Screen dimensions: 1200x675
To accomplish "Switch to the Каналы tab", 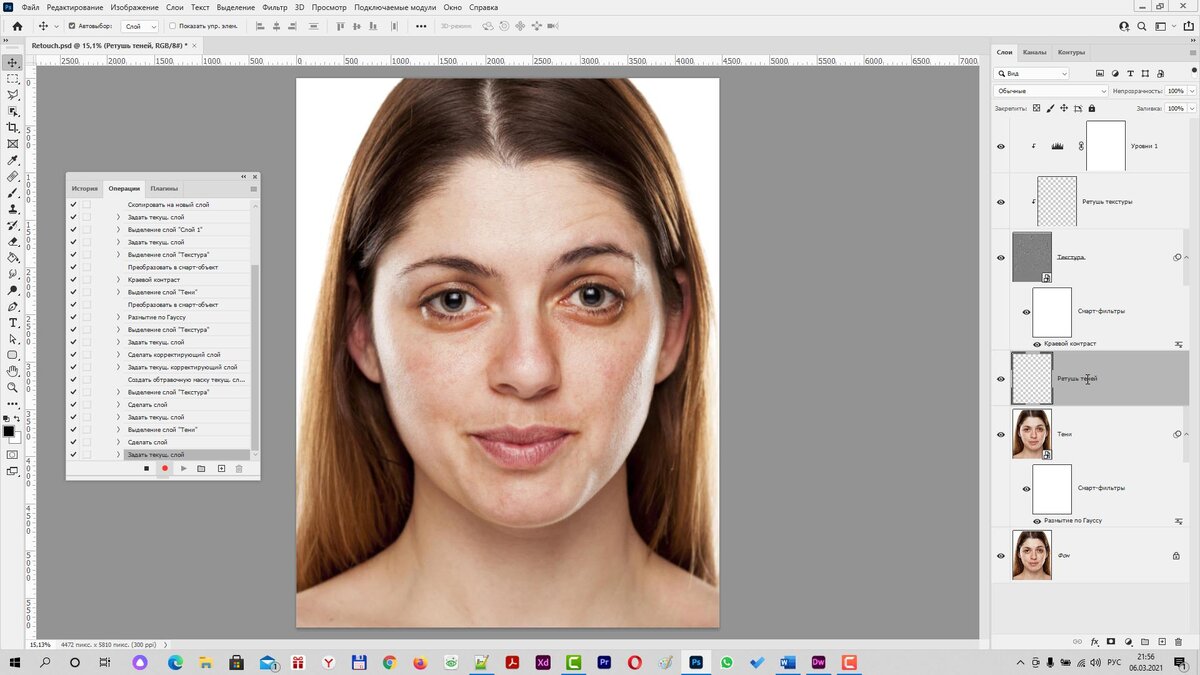I will click(1034, 52).
